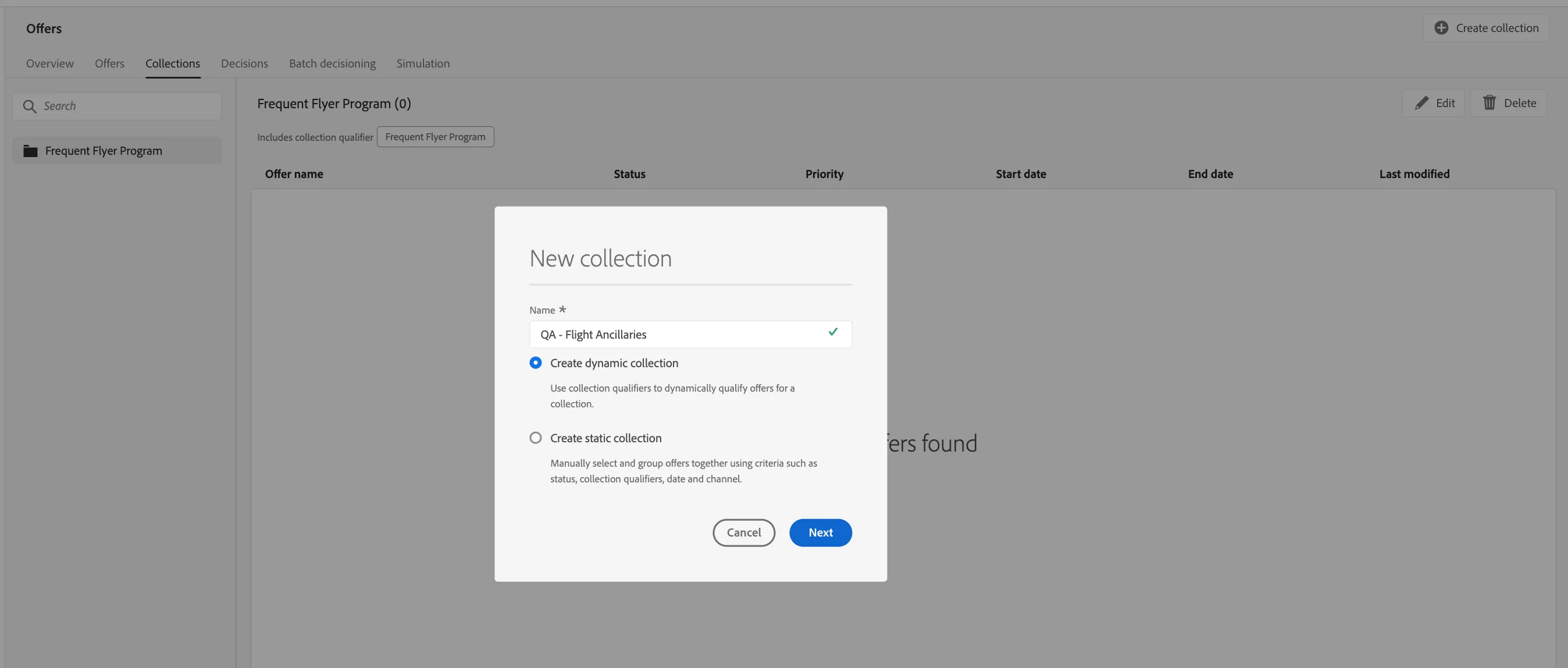Click the Last modified column header
Viewport: 1568px width, 668px height.
[1414, 174]
